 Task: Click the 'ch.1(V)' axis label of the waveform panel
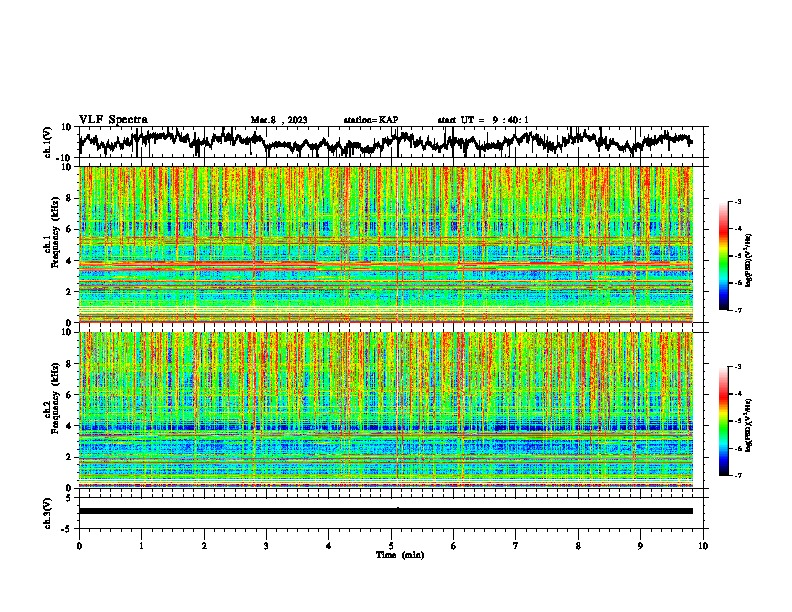click(x=48, y=142)
